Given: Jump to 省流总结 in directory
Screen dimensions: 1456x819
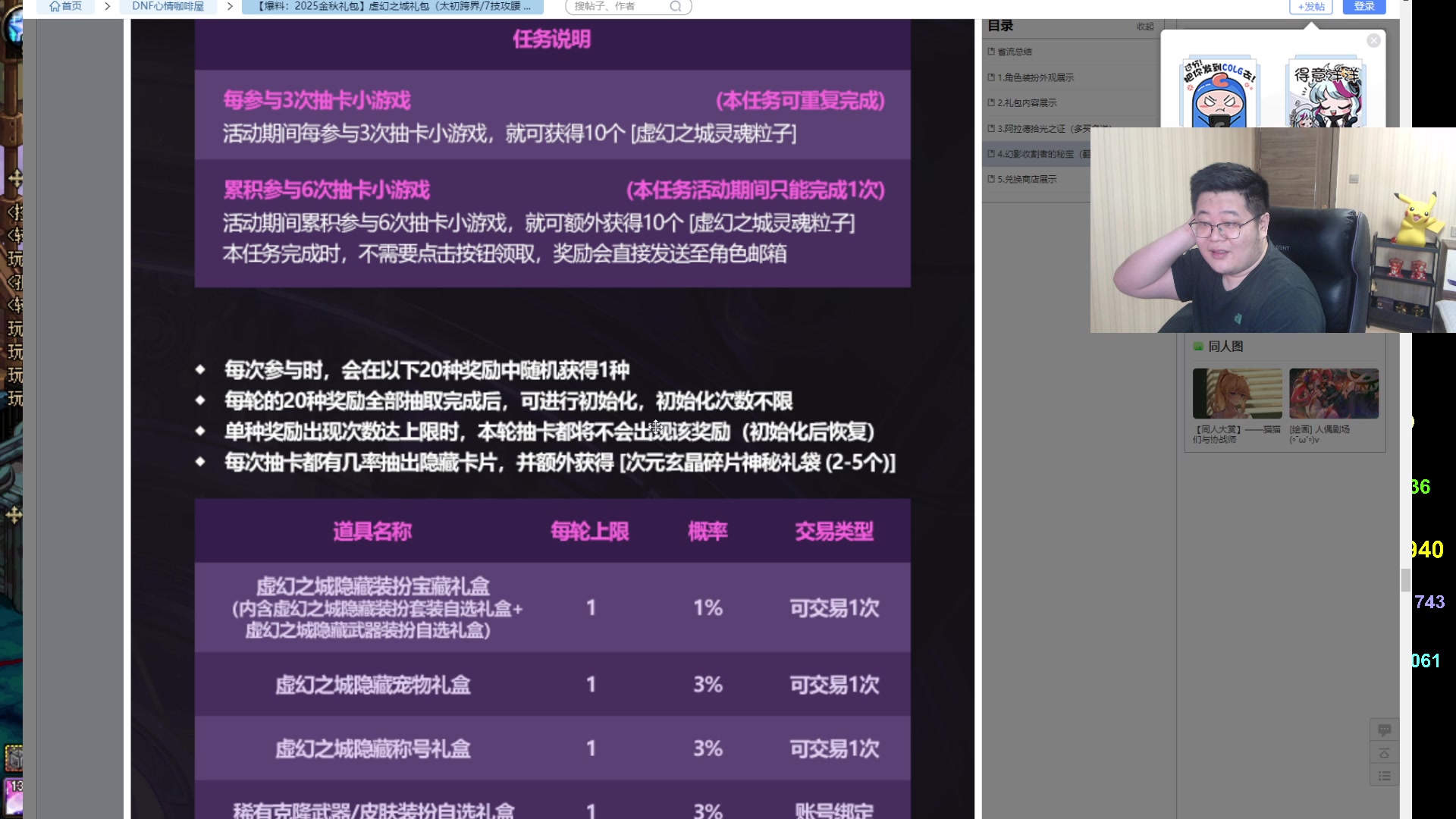Looking at the screenshot, I should pyautogui.click(x=1015, y=52).
